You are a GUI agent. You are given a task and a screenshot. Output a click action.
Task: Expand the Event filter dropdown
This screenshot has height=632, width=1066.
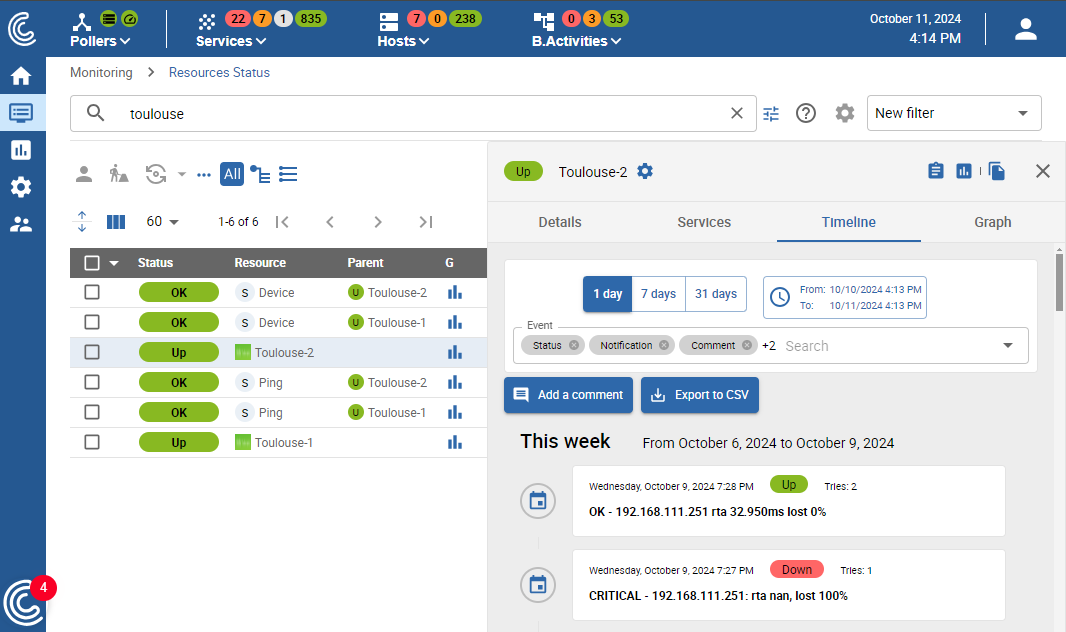[1007, 344]
